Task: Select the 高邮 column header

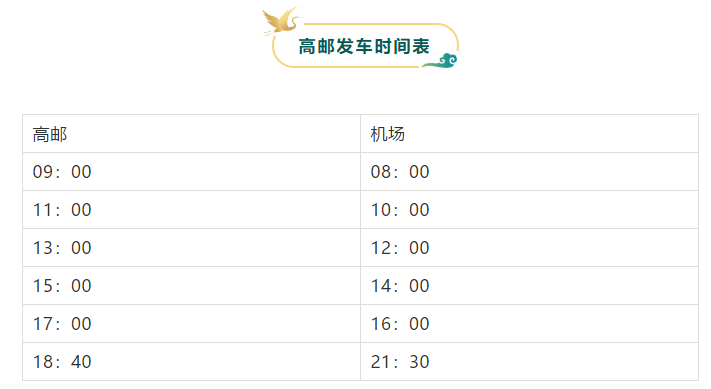Action: (191, 134)
